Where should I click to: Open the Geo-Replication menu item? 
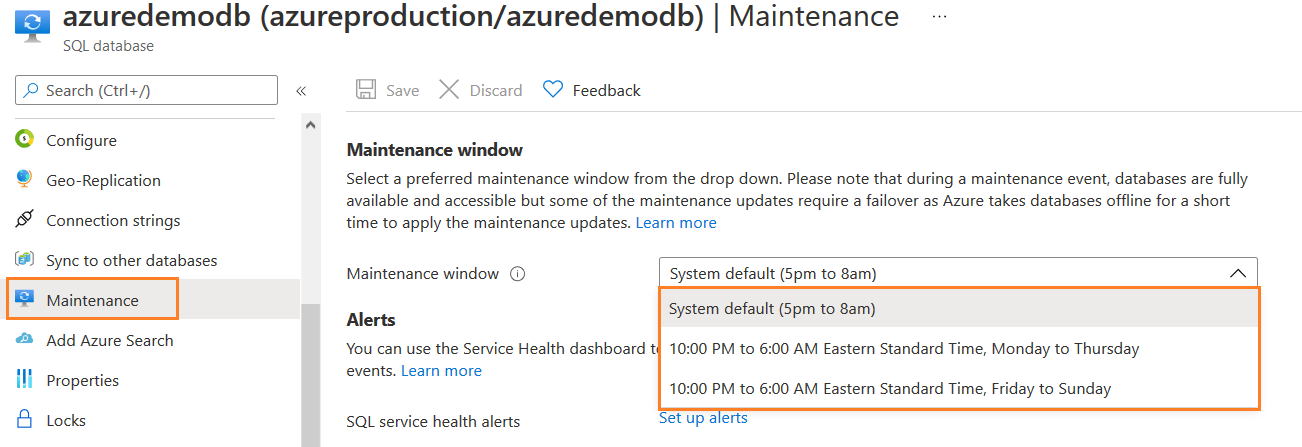coord(103,180)
